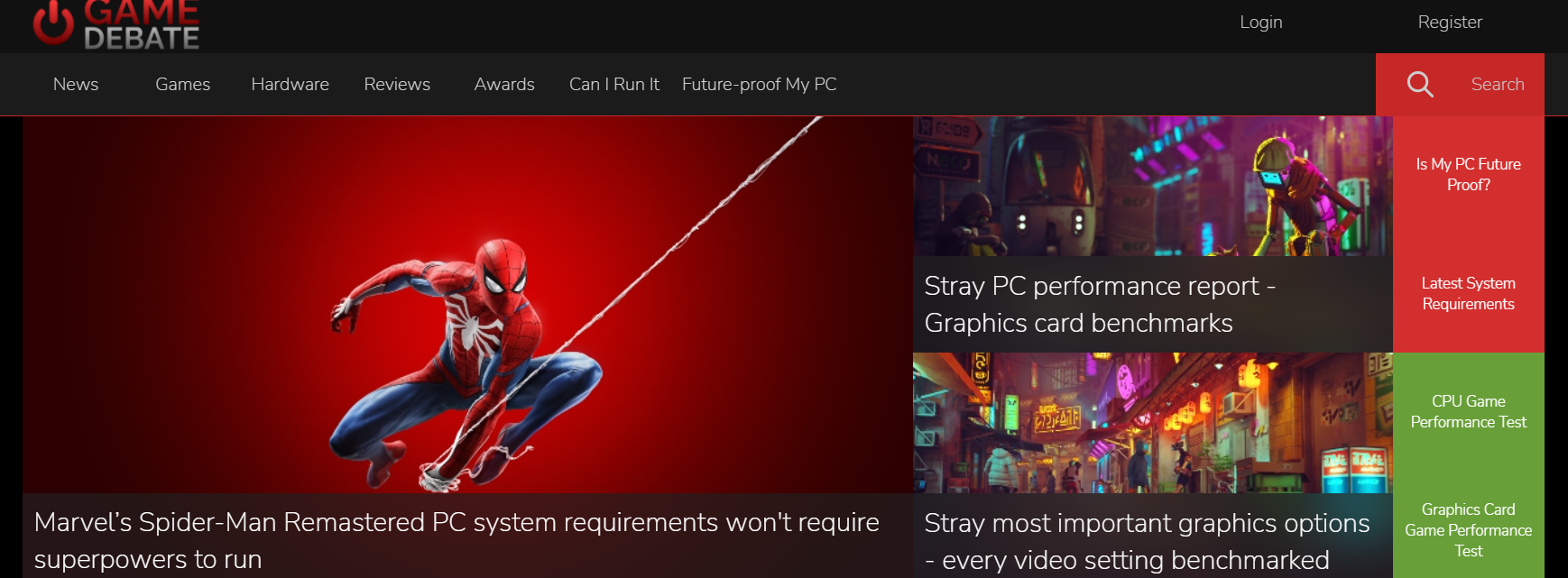Open the Hardware menu
Image resolution: width=1568 pixels, height=578 pixels.
[290, 84]
